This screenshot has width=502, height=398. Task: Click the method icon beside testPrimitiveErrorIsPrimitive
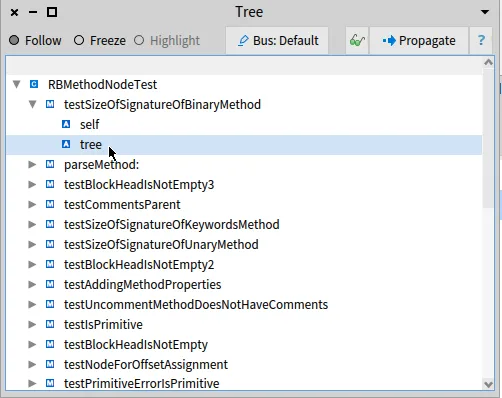point(50,383)
